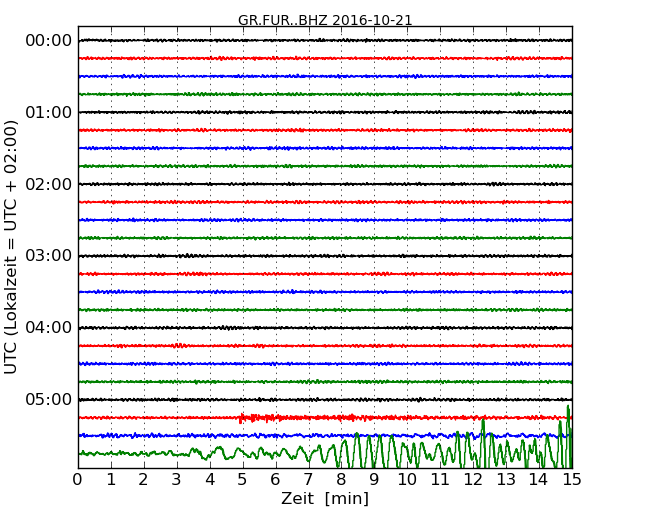Click the 01:00 time label
Image resolution: width=650 pixels, height=520 pixels.
[49, 112]
